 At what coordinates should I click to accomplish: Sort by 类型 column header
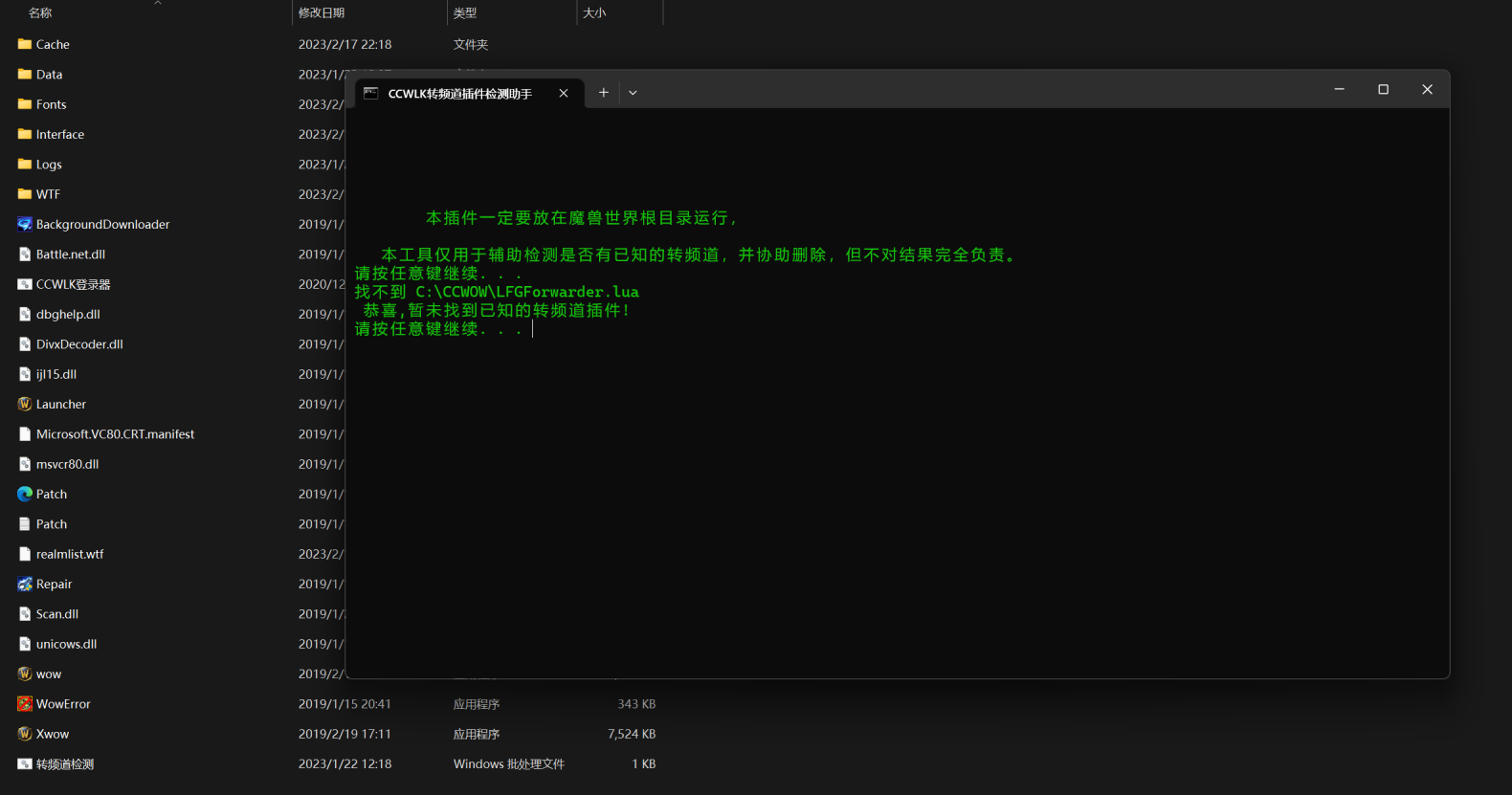(x=465, y=12)
